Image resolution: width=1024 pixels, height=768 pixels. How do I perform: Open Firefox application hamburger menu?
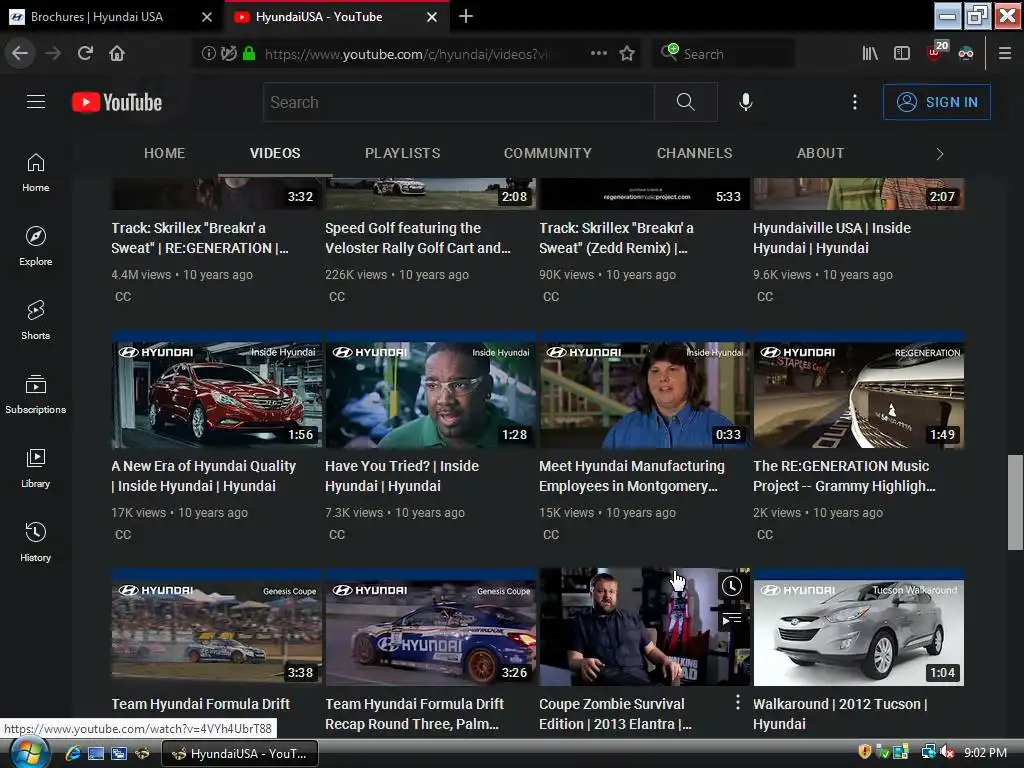click(1004, 54)
